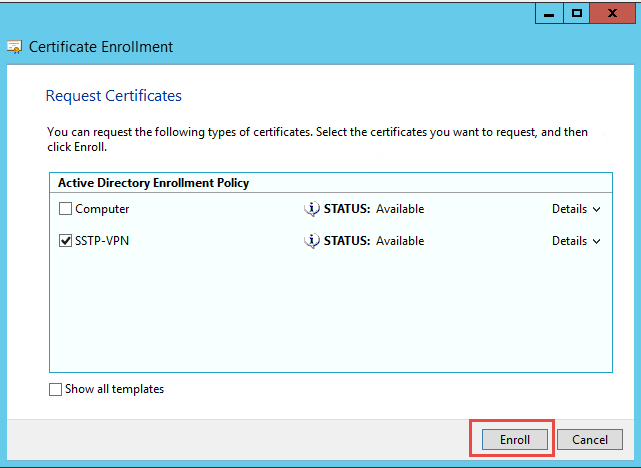This screenshot has width=641, height=468.
Task: Uncheck the SSTP-VPN certificate checkbox
Action: [65, 241]
